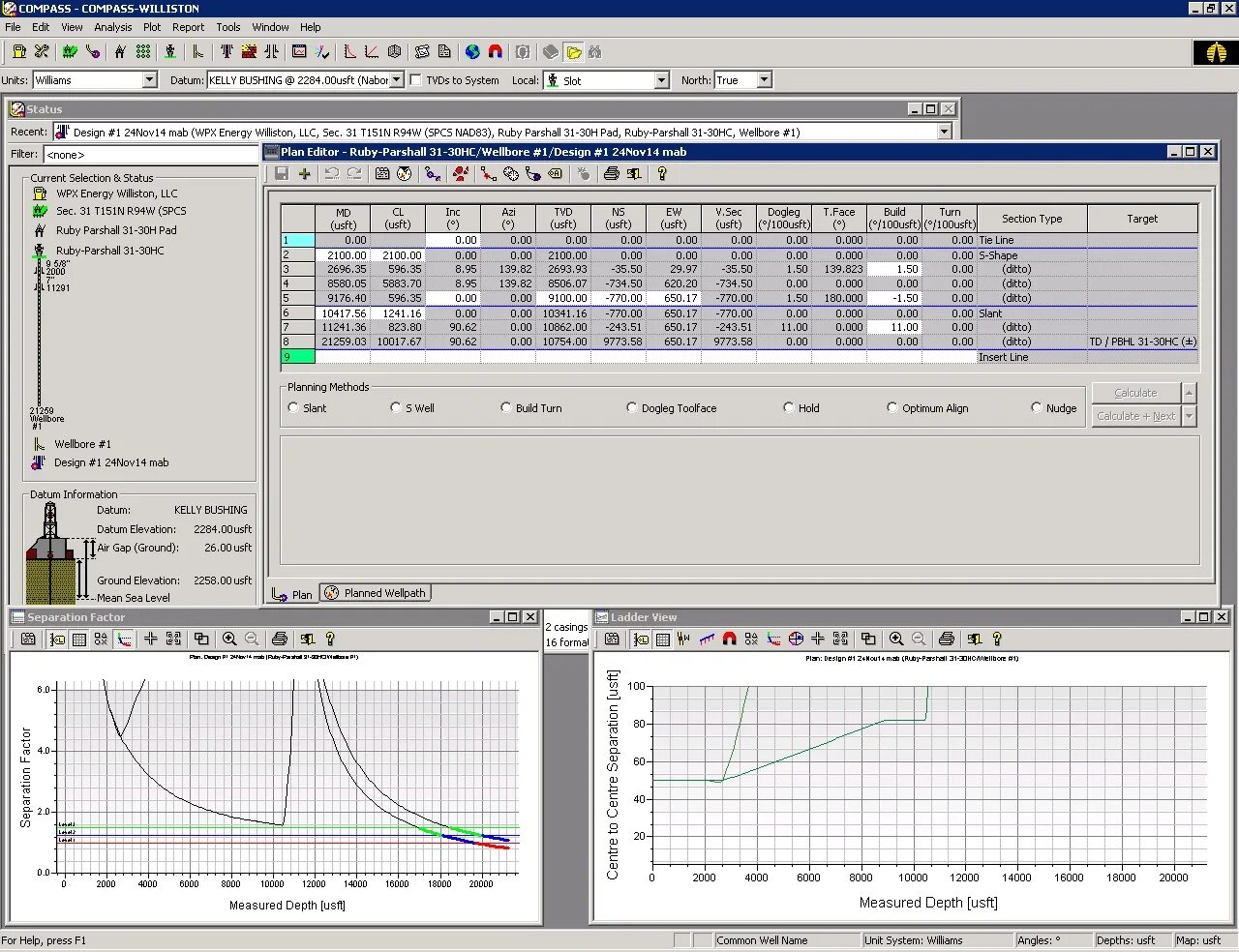The width and height of the screenshot is (1239, 952).
Task: Open the Analysis menu
Action: tap(113, 27)
